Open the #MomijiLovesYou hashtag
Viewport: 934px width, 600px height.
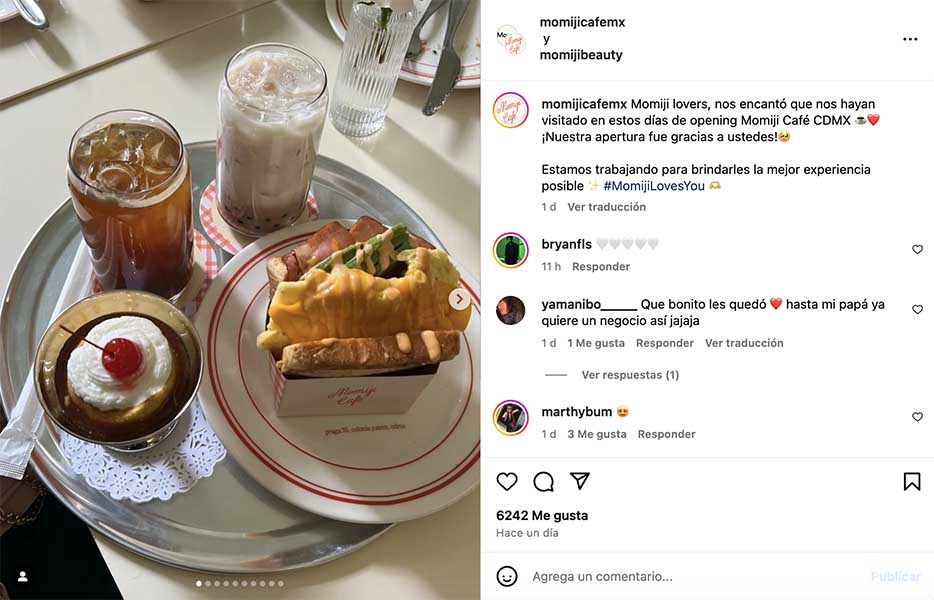click(654, 186)
